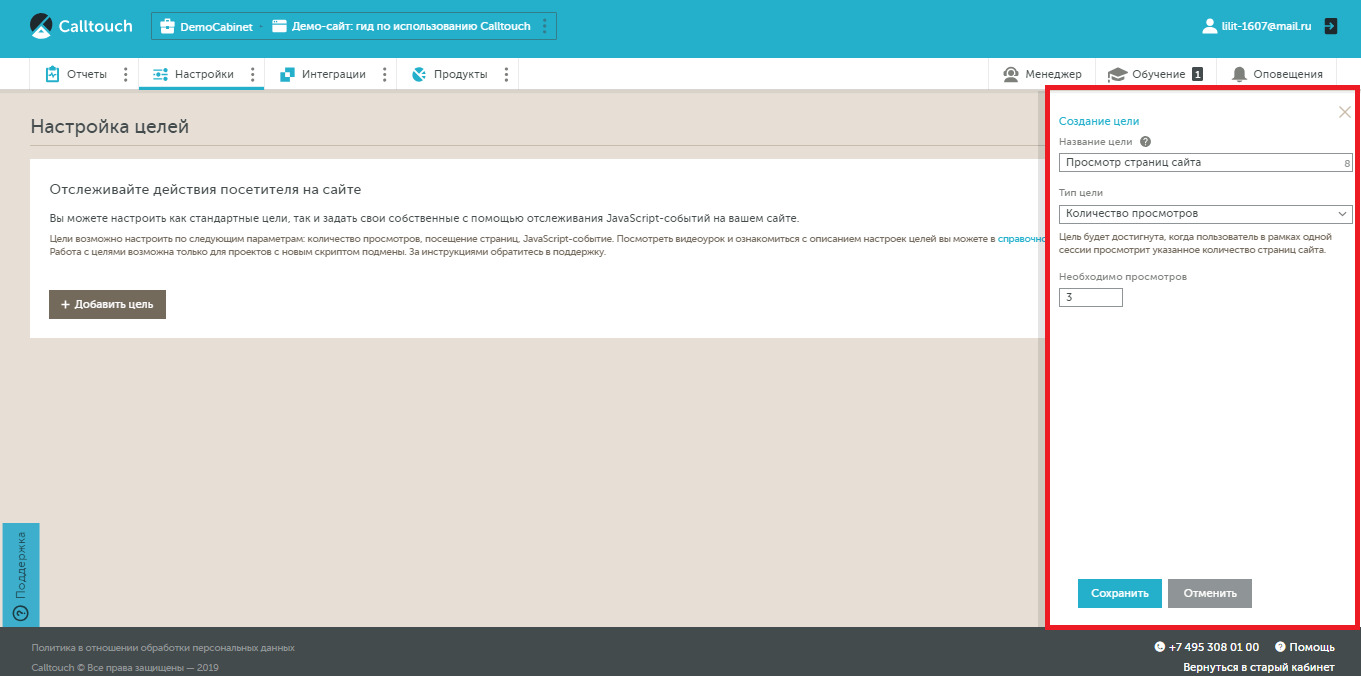Switch to the Продукты tab

coord(450,74)
